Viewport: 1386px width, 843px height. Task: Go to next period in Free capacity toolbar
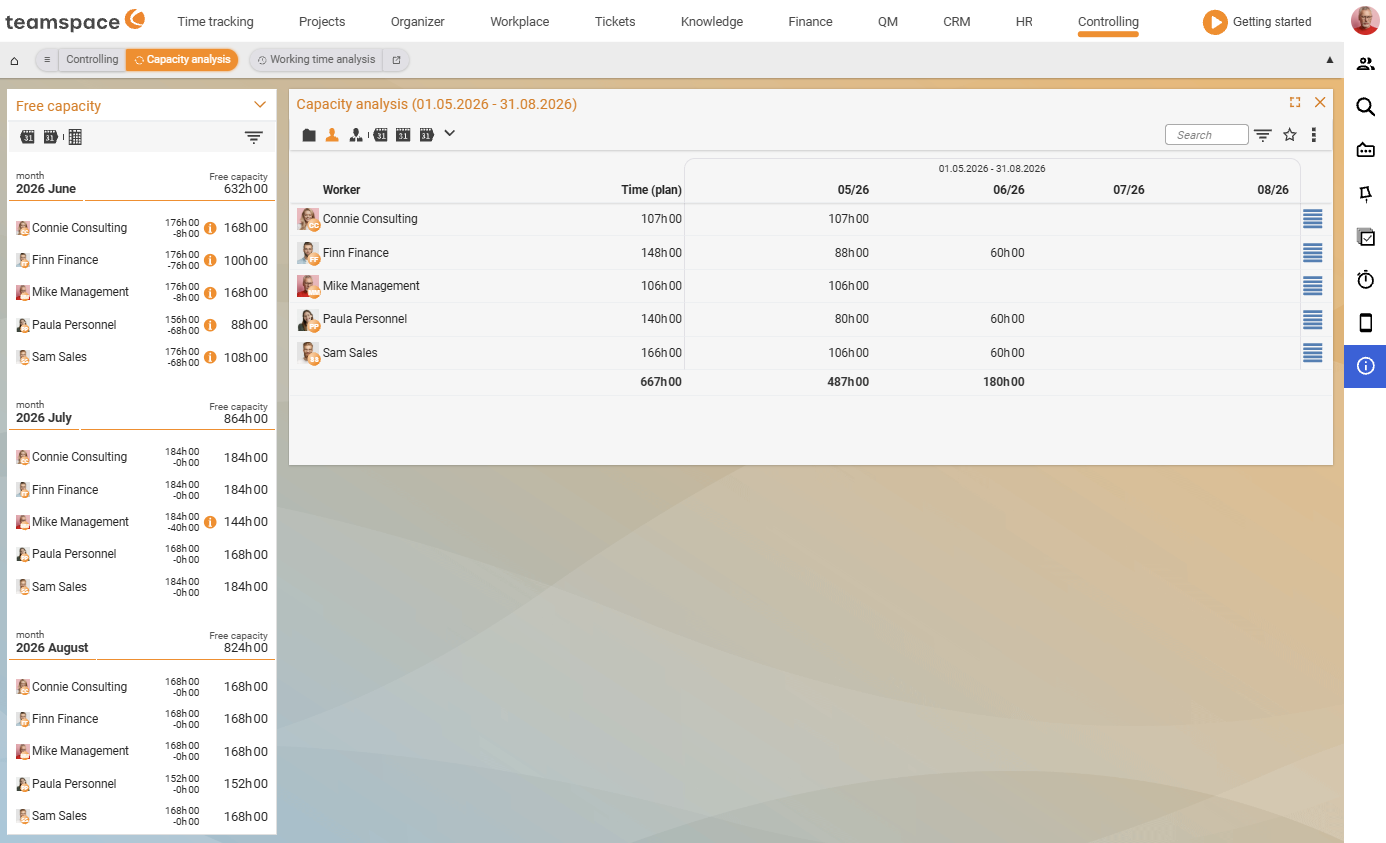point(51,137)
